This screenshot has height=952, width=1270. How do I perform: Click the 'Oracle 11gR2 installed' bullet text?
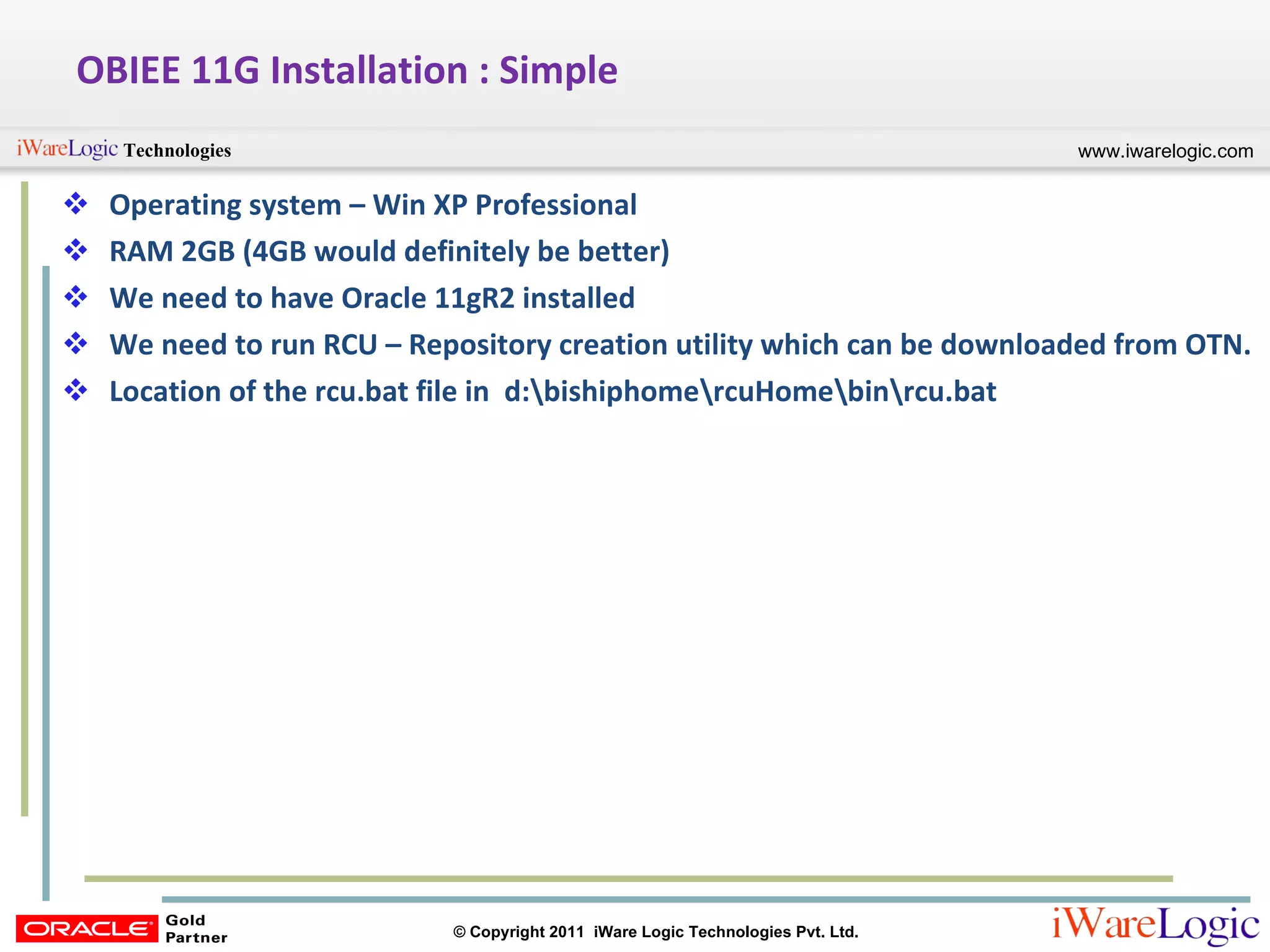click(x=372, y=298)
